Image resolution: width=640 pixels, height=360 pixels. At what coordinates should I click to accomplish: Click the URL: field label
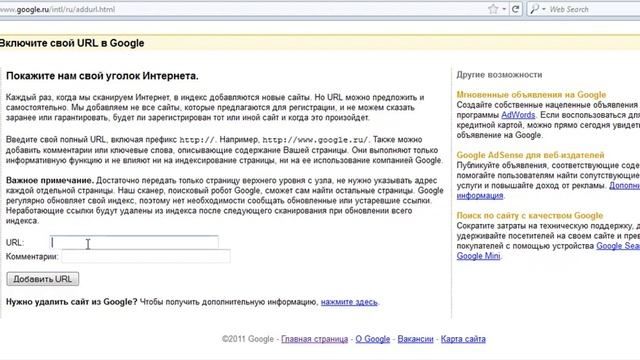click(x=15, y=242)
